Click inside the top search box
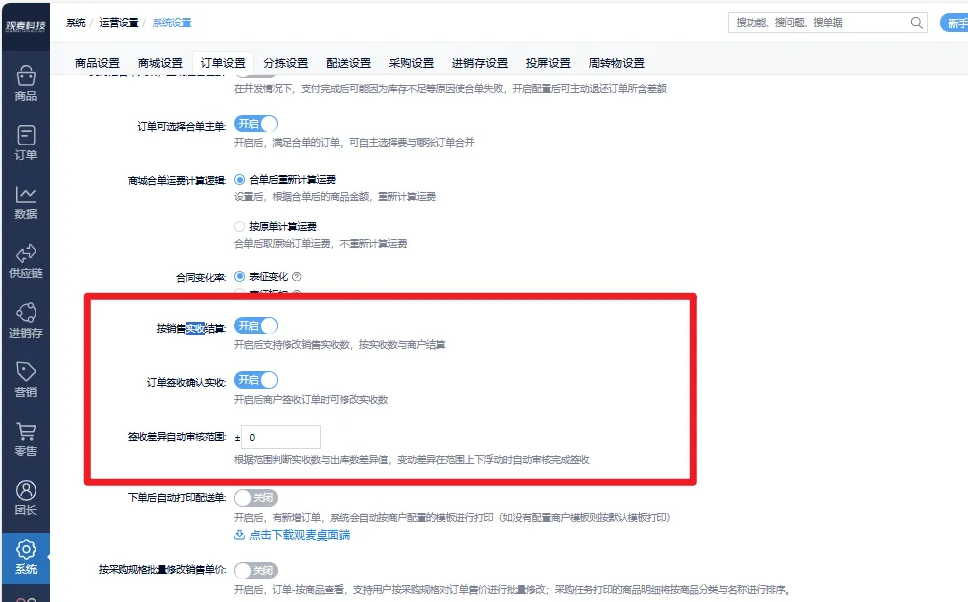 click(810, 22)
